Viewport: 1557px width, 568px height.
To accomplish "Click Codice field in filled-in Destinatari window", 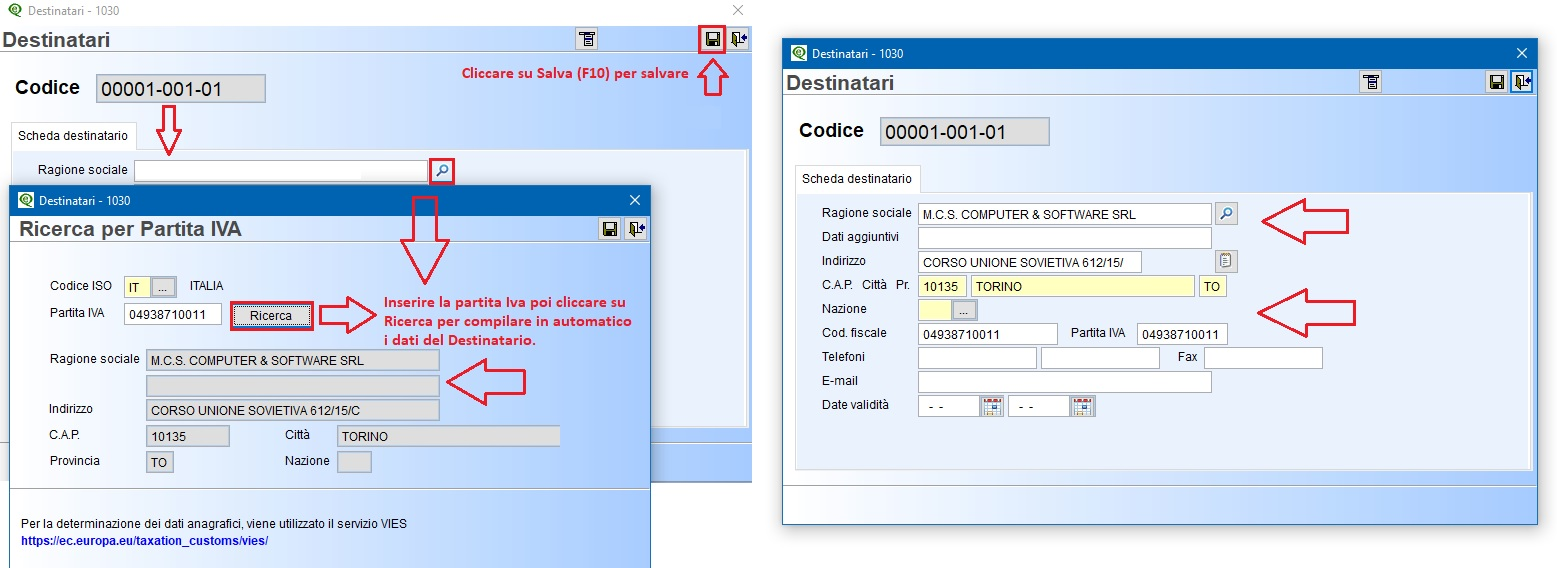I will pyautogui.click(x=965, y=132).
